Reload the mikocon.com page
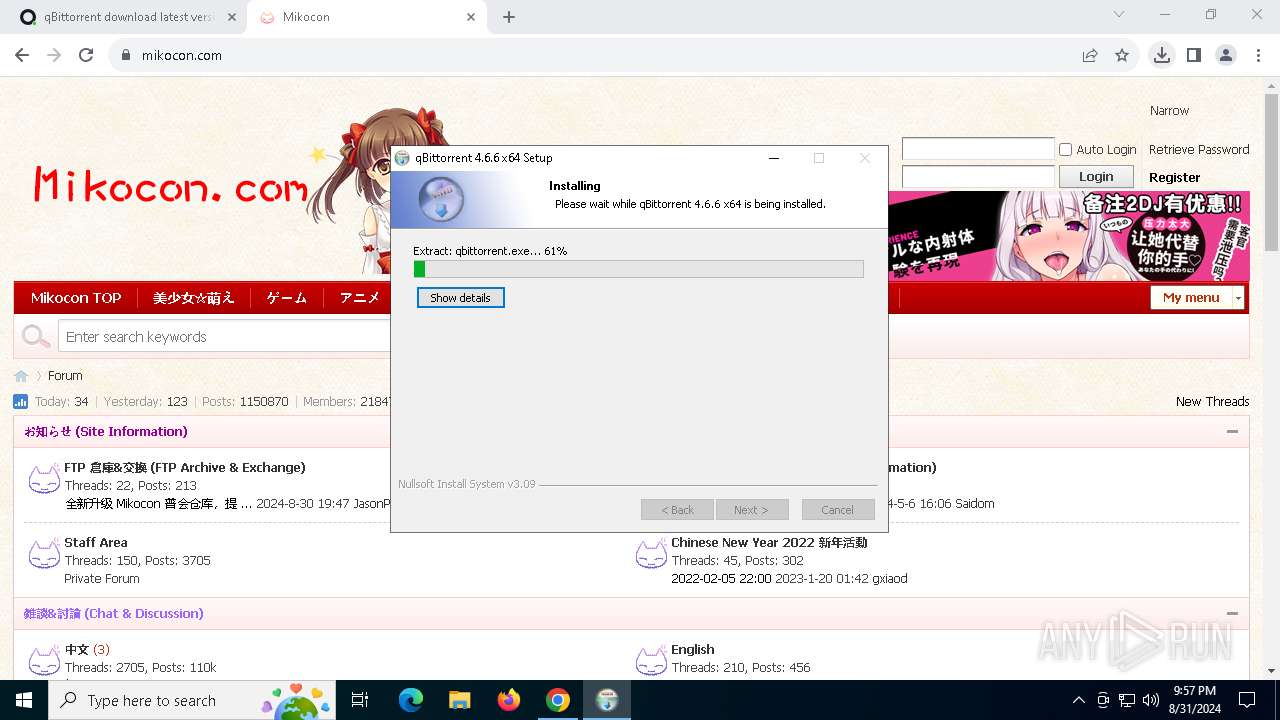The image size is (1280, 720). pyautogui.click(x=86, y=55)
